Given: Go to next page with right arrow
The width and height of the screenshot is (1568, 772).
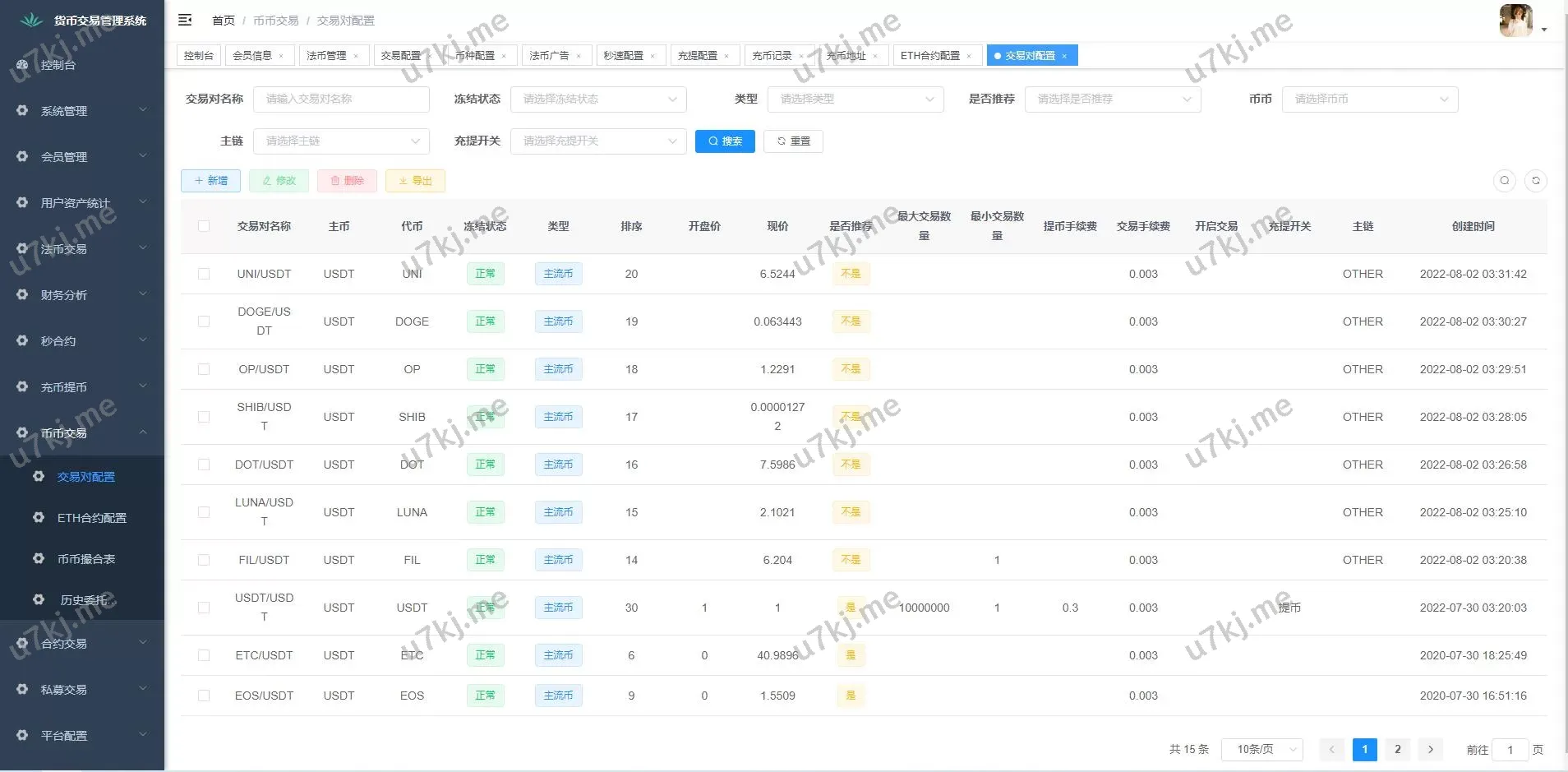Looking at the screenshot, I should 1430,749.
